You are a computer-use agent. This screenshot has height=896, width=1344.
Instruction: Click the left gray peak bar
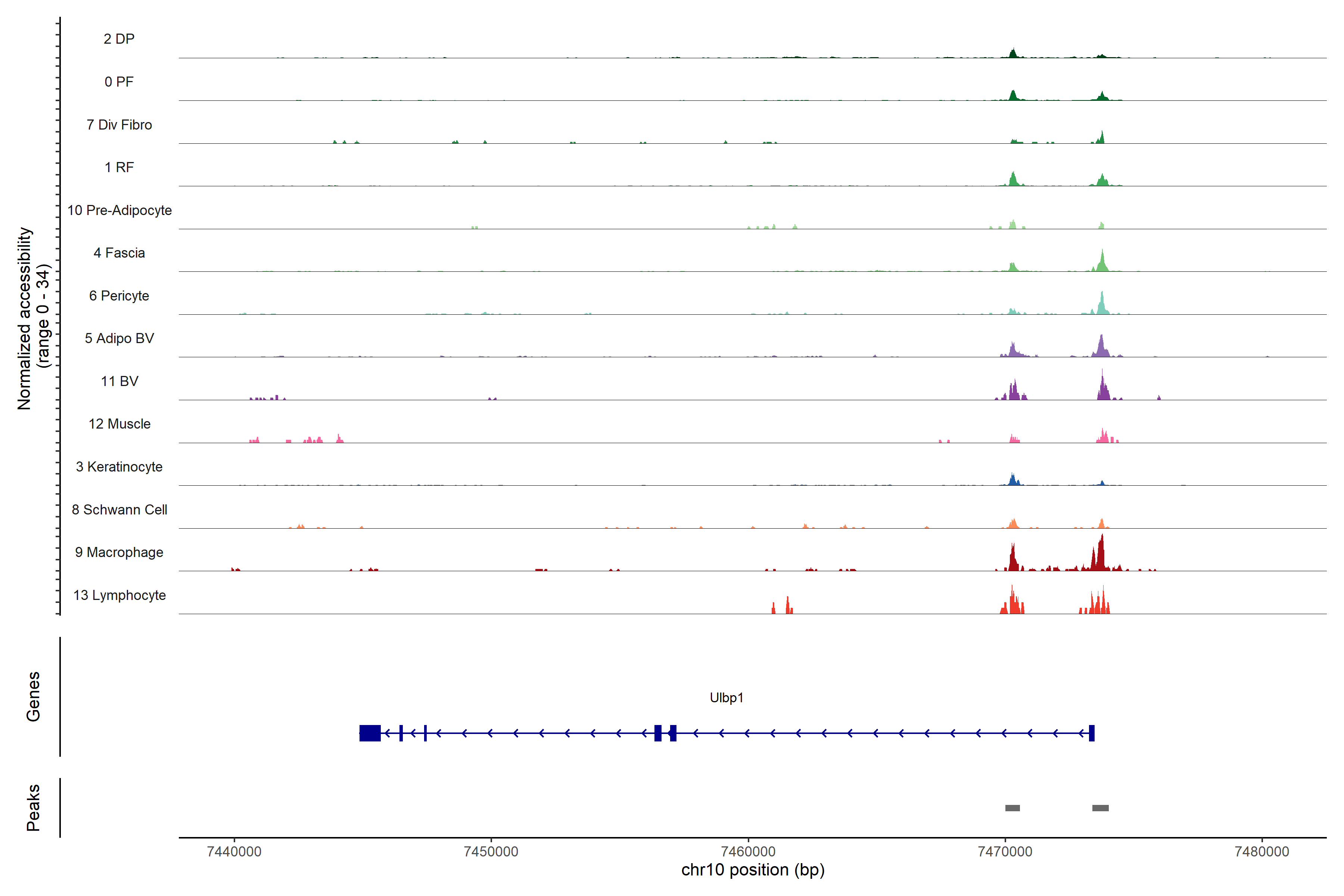(x=1012, y=808)
